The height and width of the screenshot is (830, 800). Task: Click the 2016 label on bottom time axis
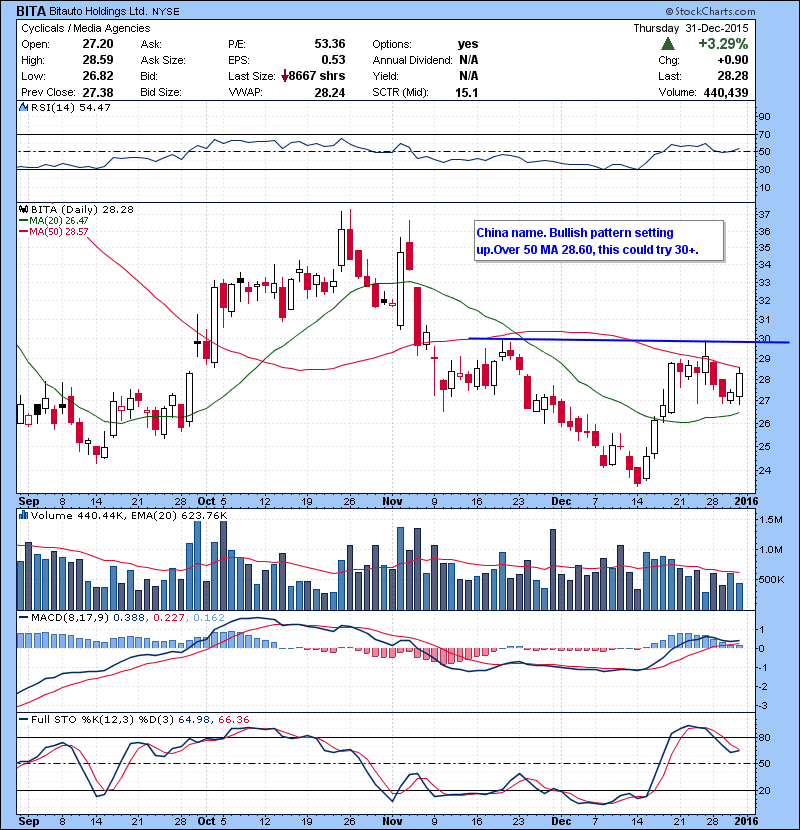(745, 821)
